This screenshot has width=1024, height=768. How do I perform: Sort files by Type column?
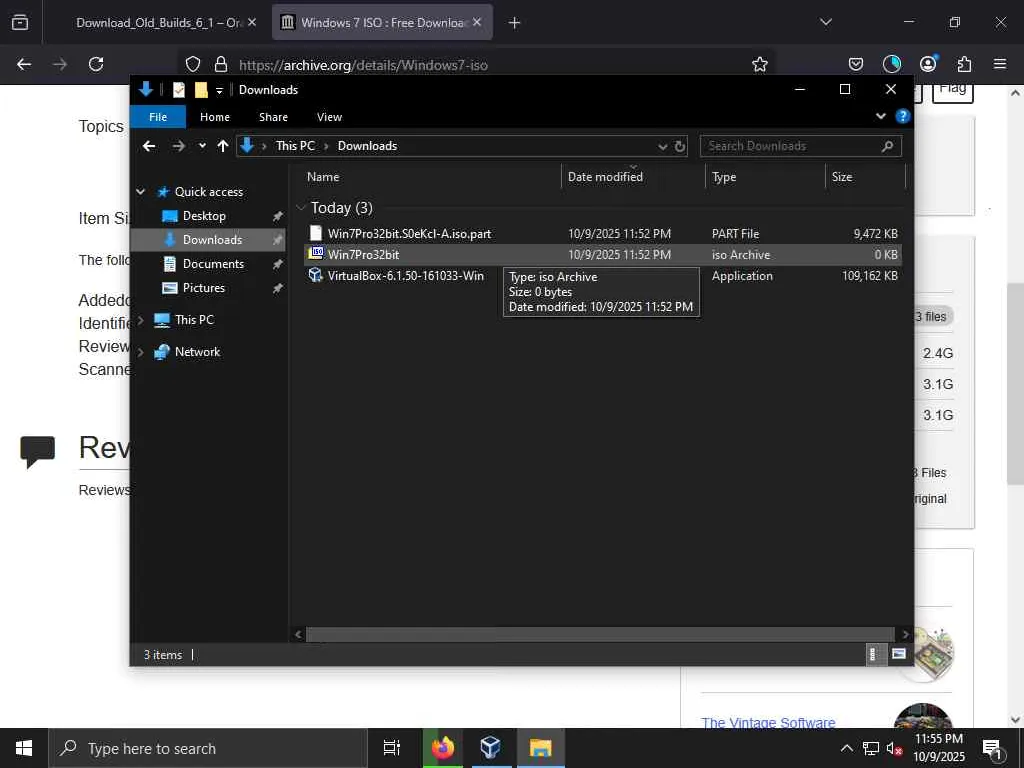[x=765, y=177]
